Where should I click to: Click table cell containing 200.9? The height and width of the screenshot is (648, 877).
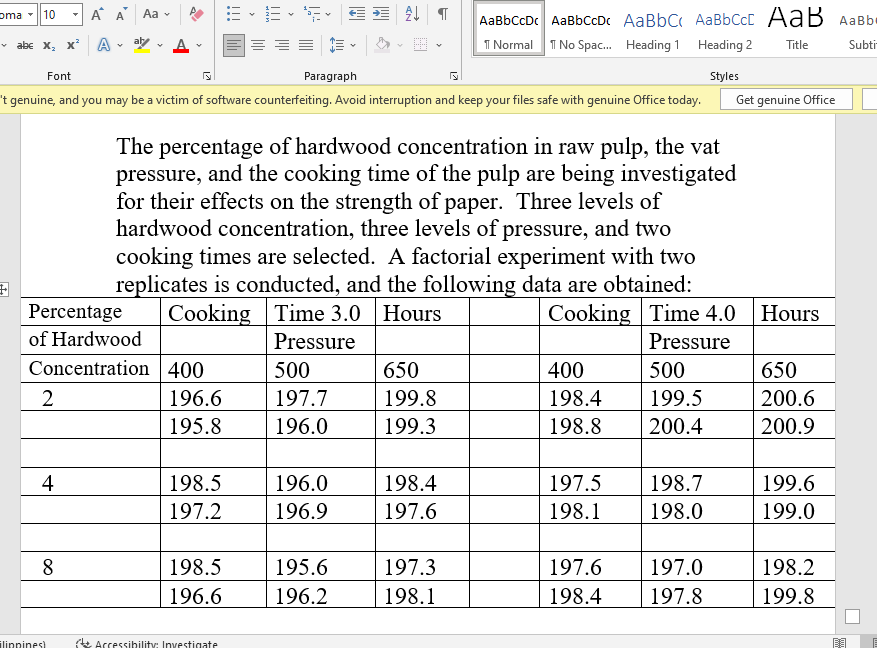coord(794,425)
